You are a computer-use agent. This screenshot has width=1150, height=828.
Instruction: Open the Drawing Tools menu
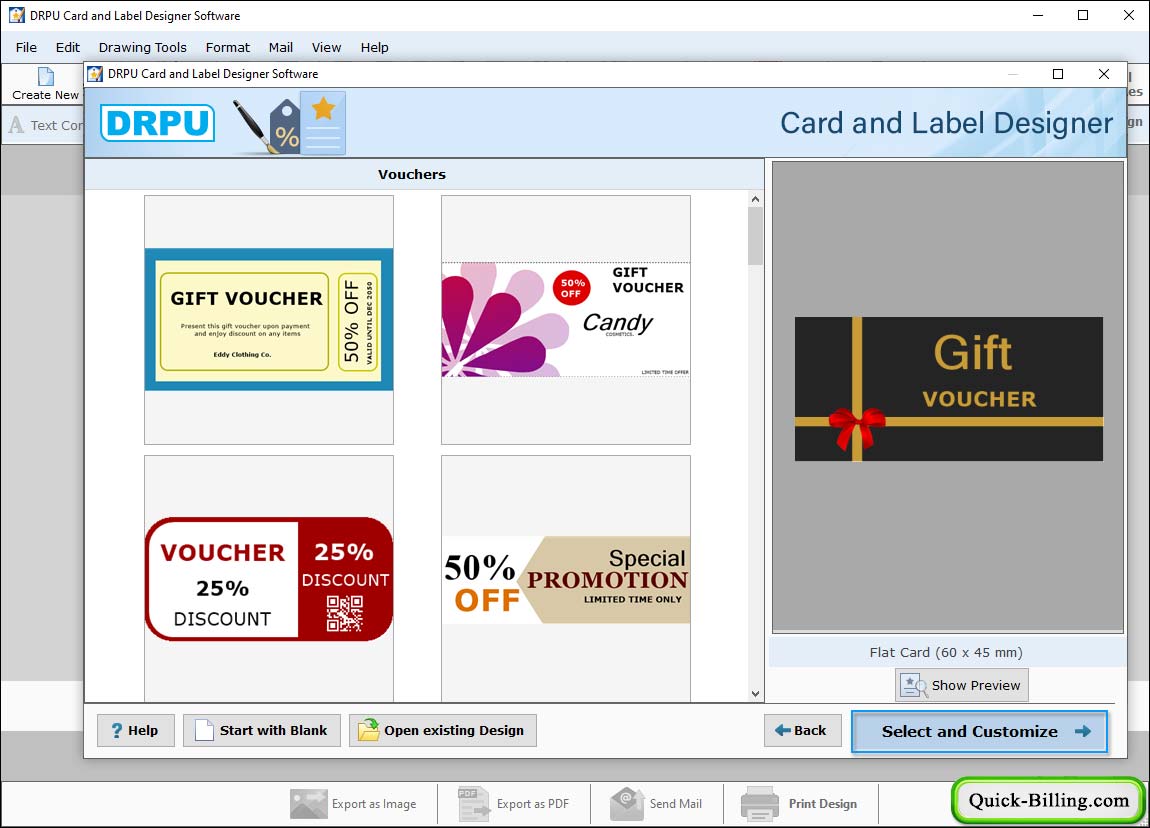point(142,48)
